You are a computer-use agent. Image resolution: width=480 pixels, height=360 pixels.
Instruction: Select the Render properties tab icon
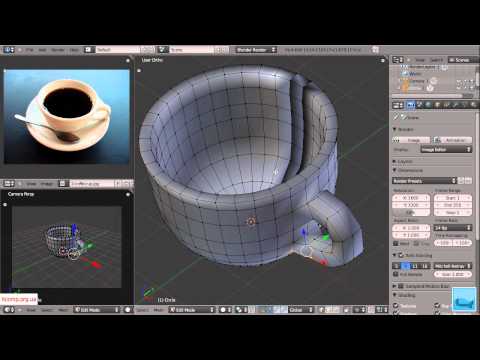click(410, 105)
